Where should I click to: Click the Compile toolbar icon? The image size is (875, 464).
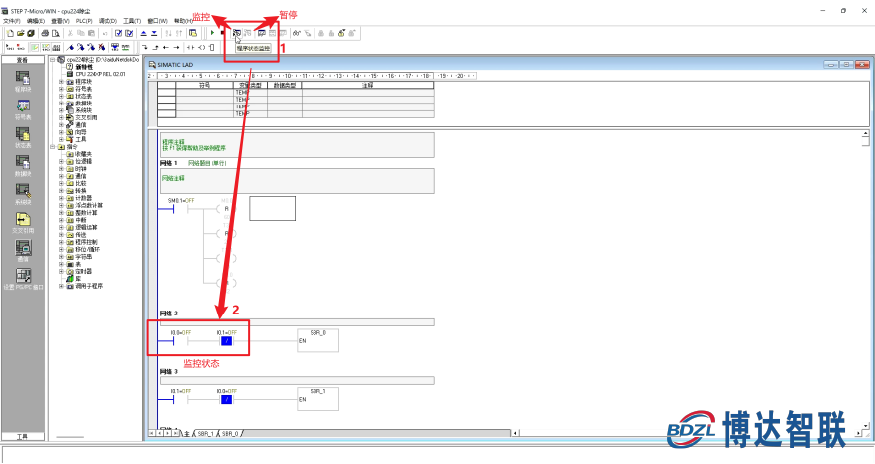point(118,34)
